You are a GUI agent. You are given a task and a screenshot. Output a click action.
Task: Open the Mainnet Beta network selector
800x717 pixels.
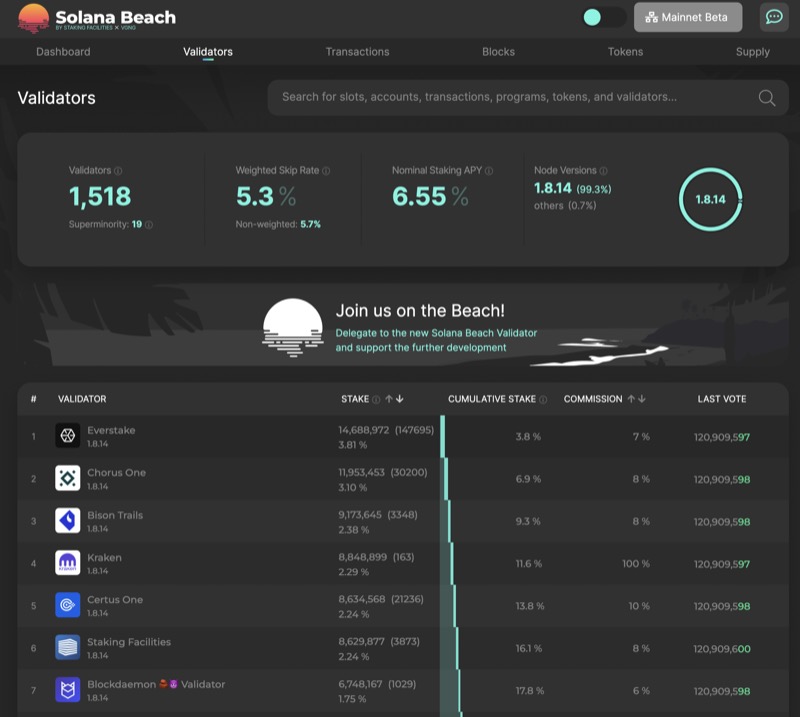688,17
